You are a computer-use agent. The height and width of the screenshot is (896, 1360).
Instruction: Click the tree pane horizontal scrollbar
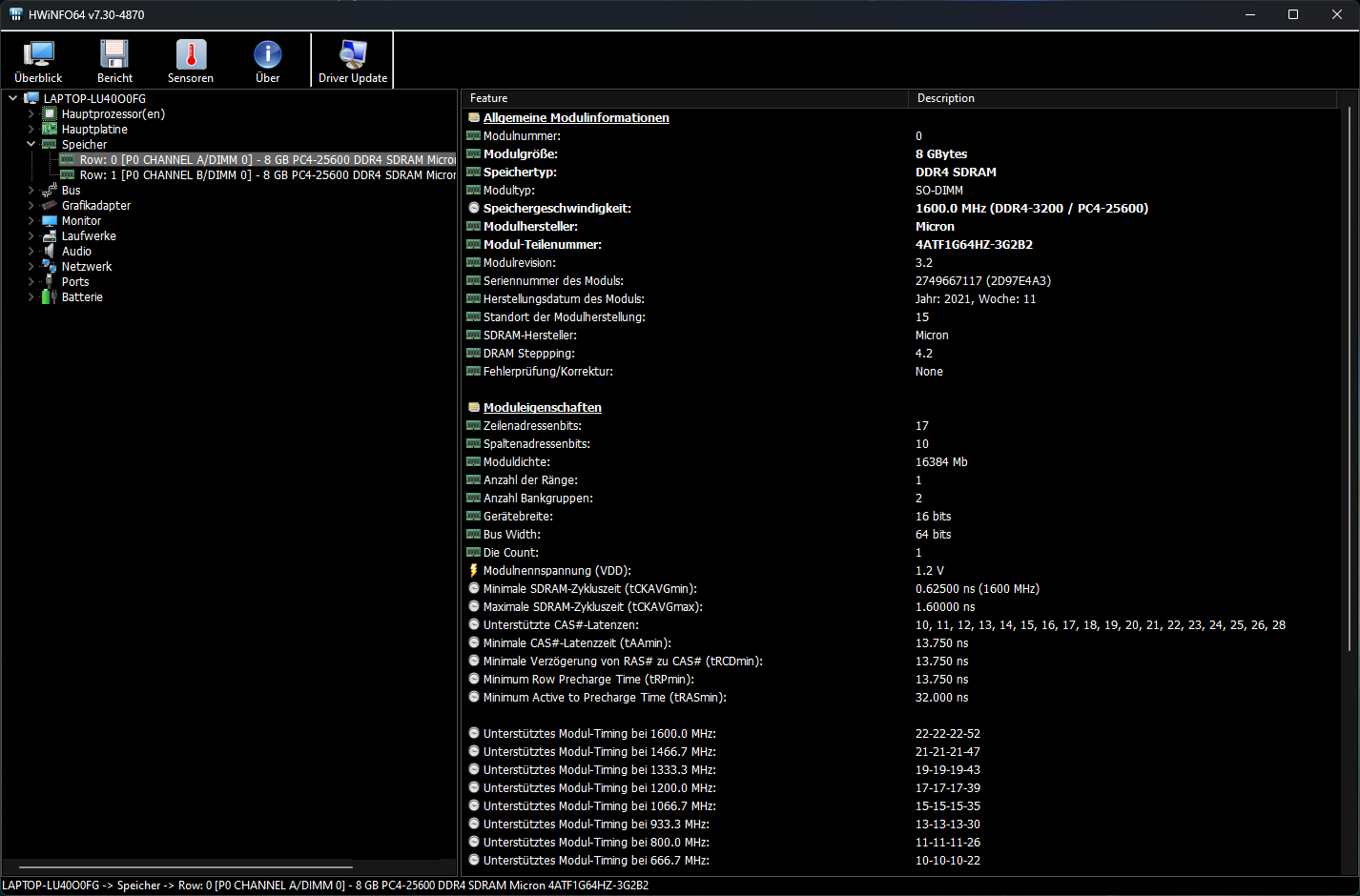point(186,867)
